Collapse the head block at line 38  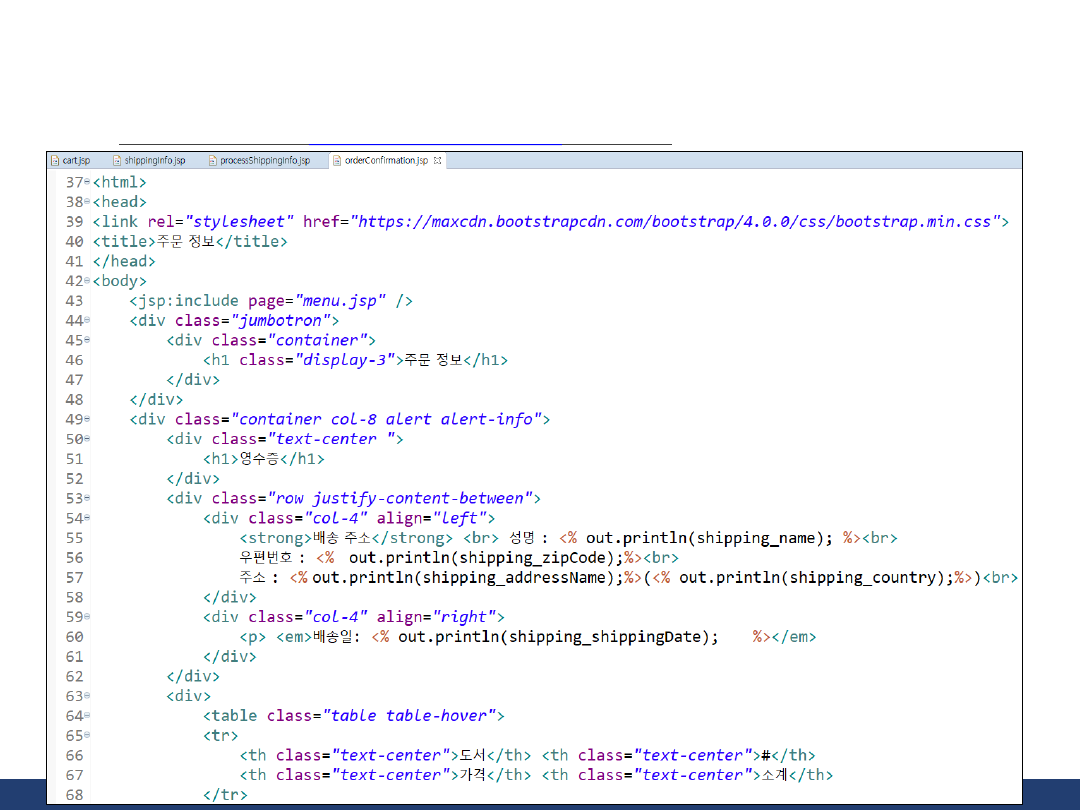tap(87, 202)
